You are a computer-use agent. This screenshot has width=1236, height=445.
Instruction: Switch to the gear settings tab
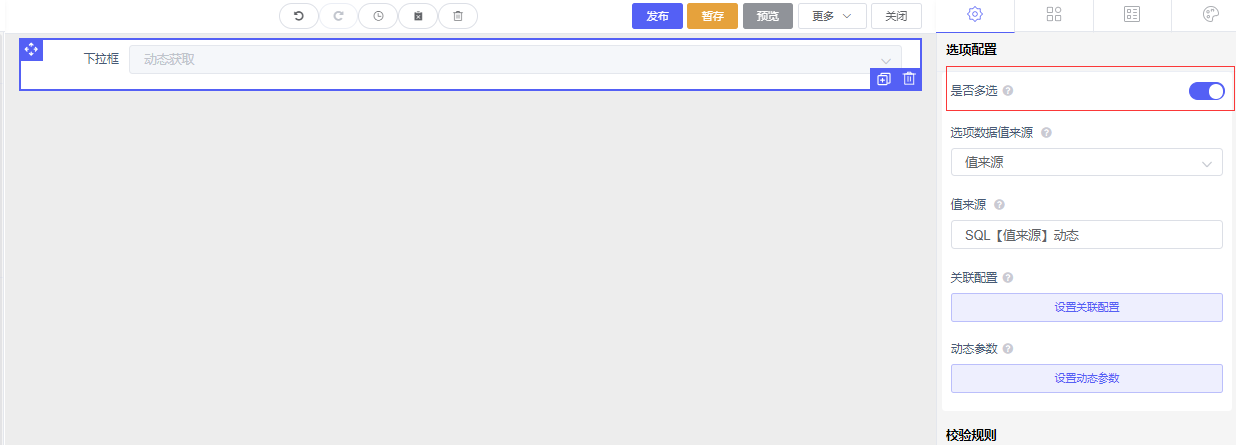[x=975, y=14]
